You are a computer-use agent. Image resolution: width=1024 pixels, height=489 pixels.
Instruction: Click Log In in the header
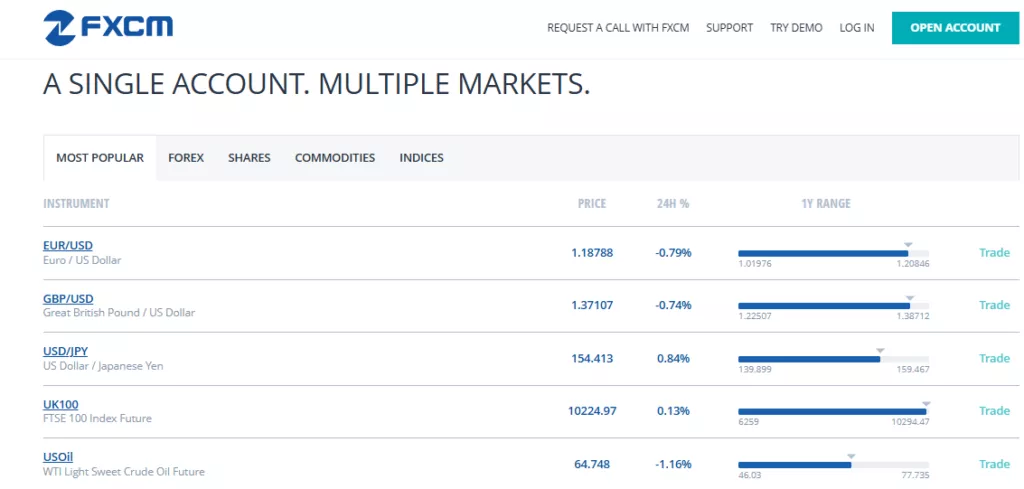pos(857,28)
